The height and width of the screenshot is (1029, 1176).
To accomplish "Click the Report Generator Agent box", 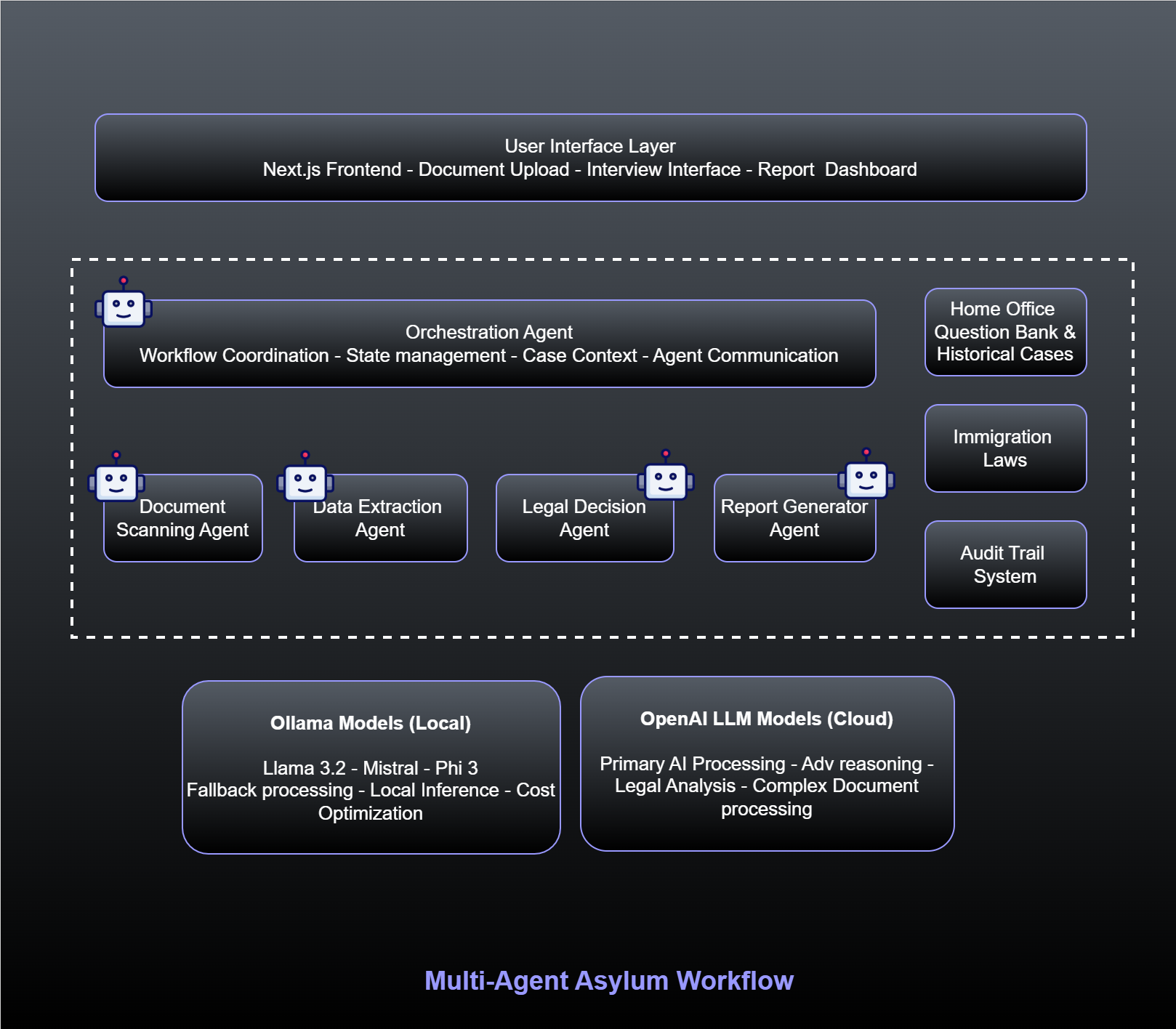I will click(x=795, y=518).
